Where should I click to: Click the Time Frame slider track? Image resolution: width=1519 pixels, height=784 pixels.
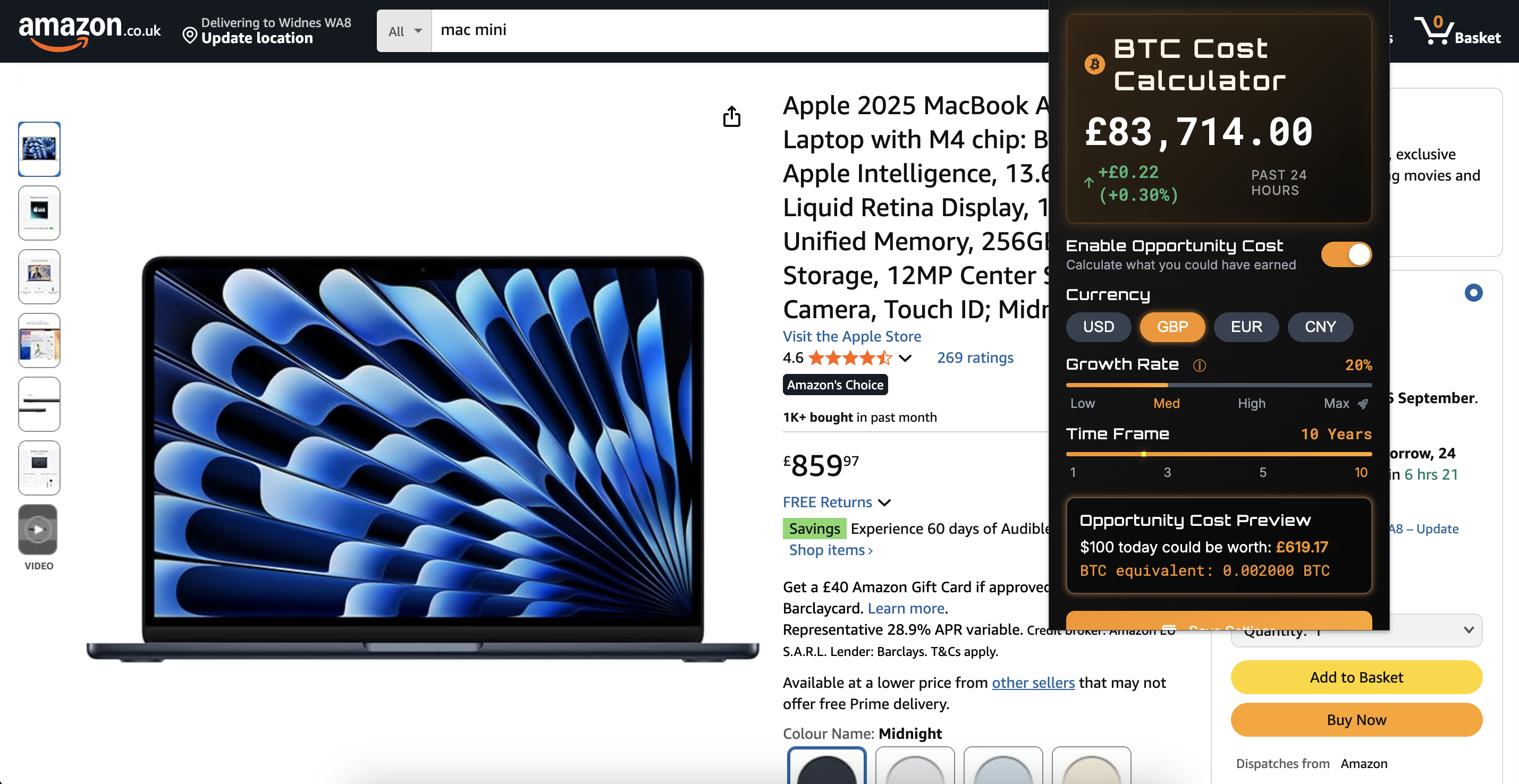point(1218,454)
